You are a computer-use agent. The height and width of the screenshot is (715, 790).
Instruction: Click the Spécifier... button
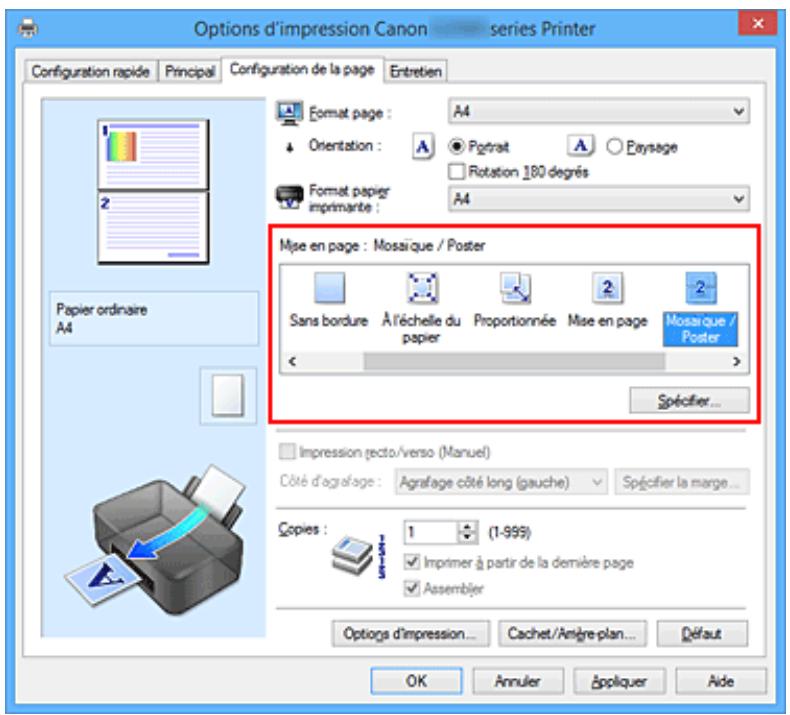point(689,401)
